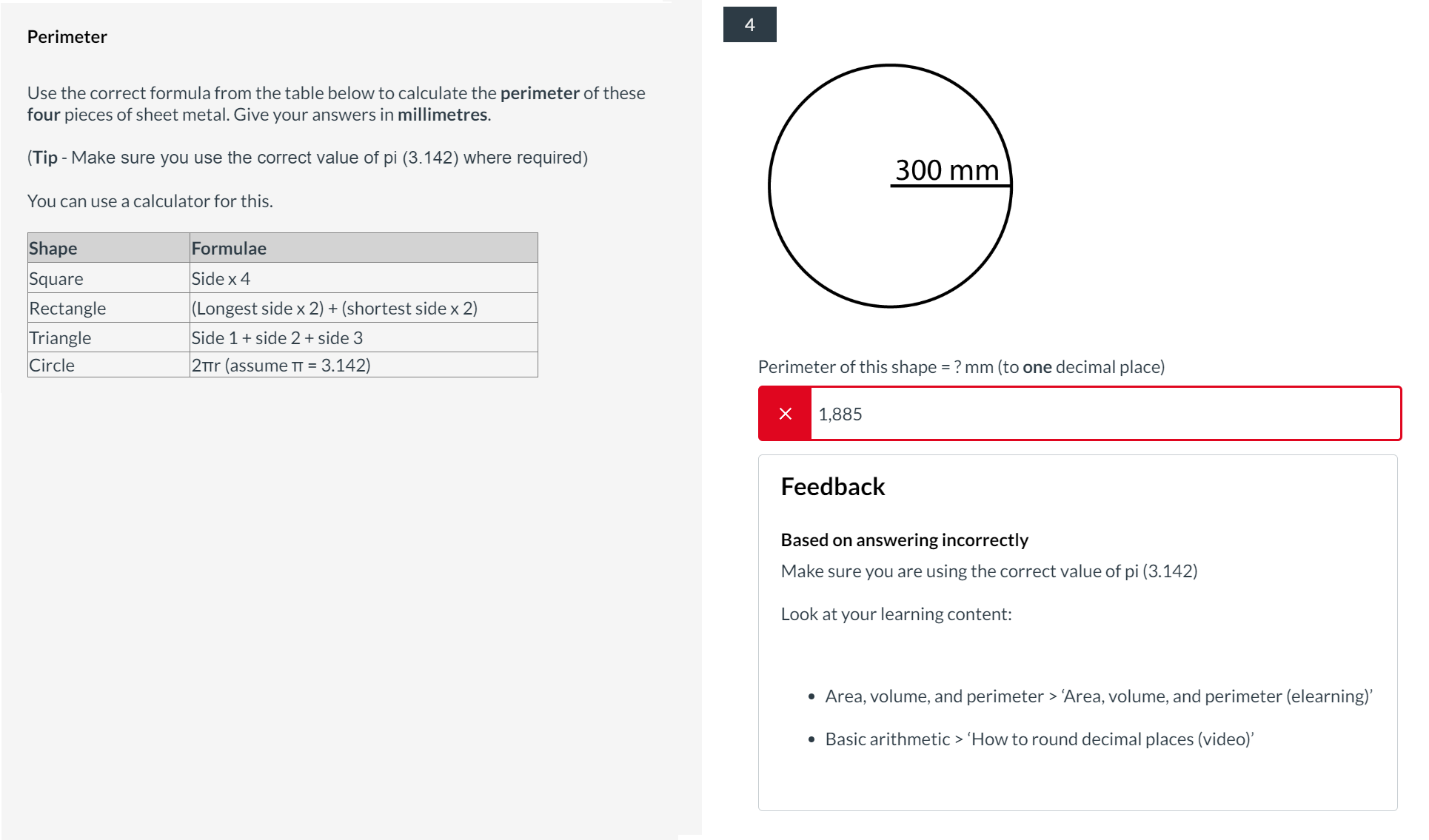The height and width of the screenshot is (840, 1429).
Task: Click the 300 mm radius label
Action: [946, 169]
